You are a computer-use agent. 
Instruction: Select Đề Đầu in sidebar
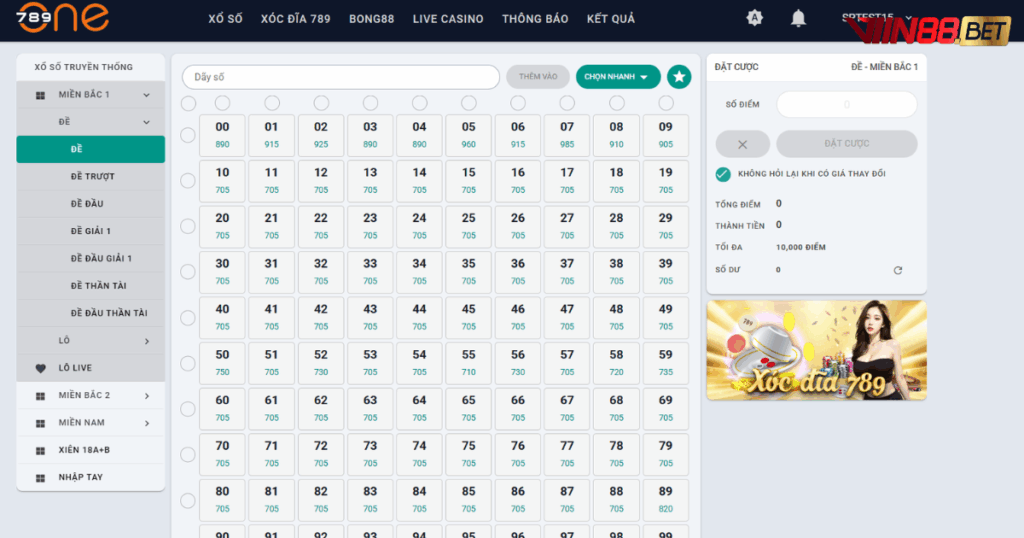(91, 204)
